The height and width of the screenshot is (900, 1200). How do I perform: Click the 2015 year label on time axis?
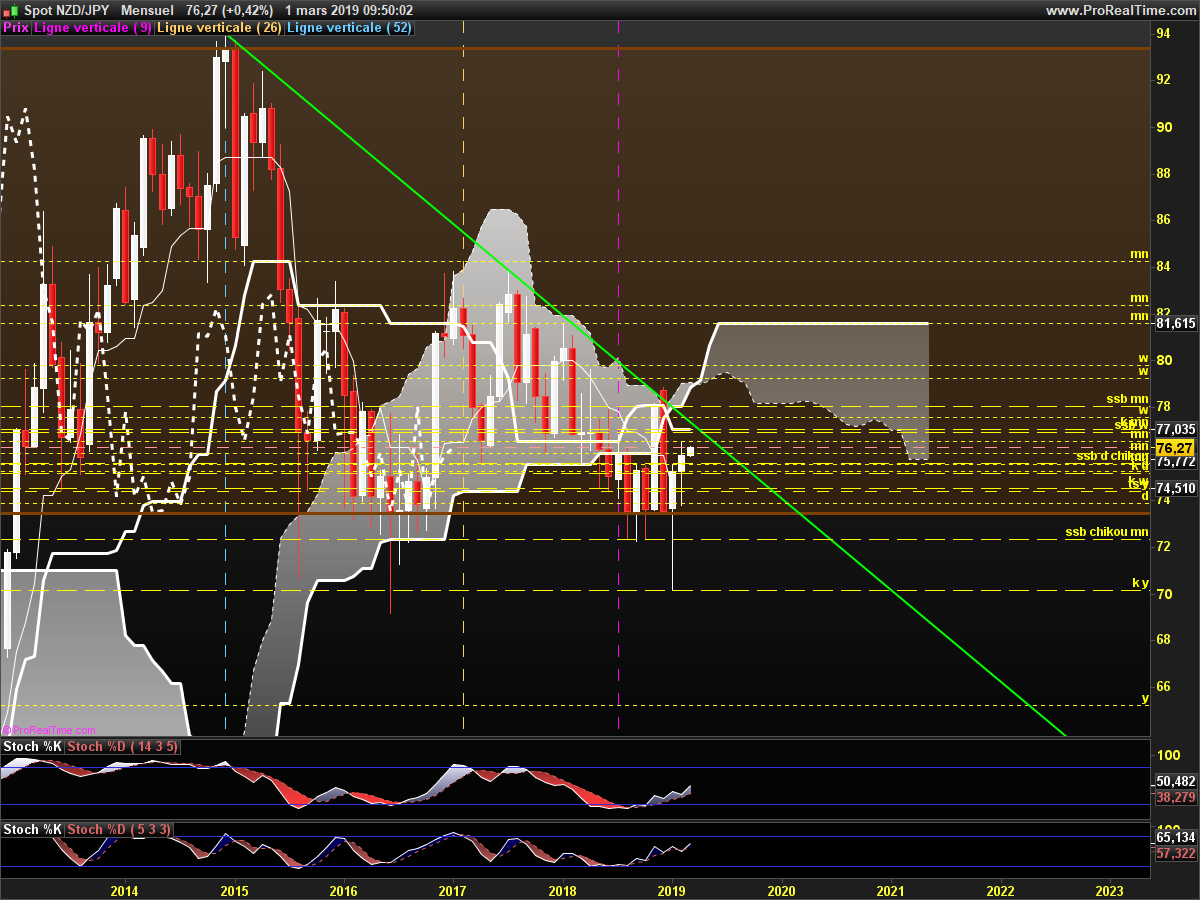pos(234,890)
